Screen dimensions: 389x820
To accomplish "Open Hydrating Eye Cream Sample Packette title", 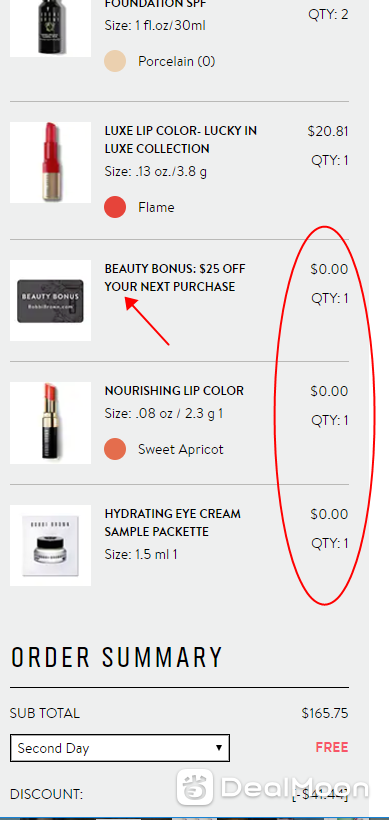I will (x=173, y=522).
